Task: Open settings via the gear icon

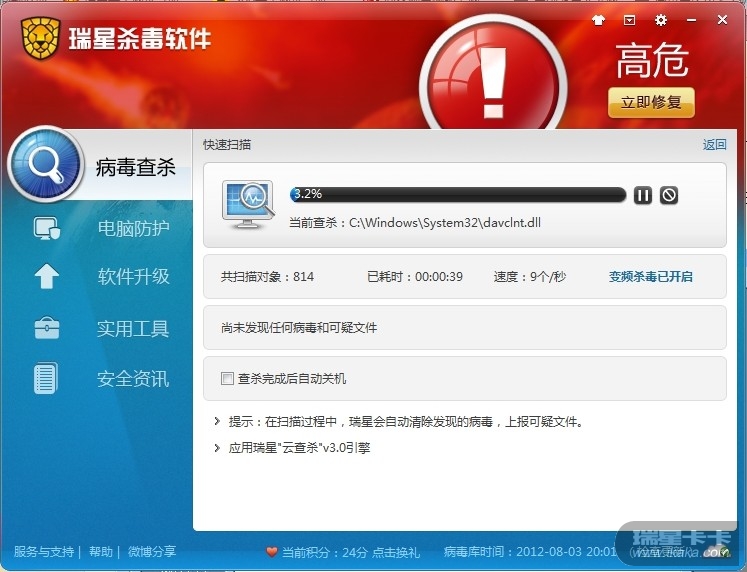Action: [x=661, y=20]
